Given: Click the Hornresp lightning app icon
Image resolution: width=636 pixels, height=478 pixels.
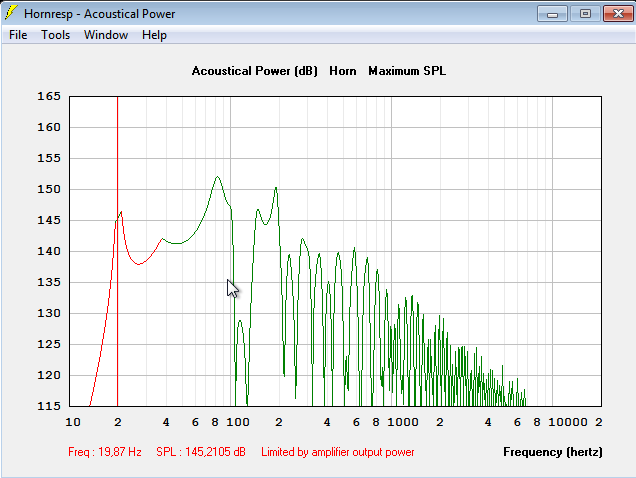Looking at the screenshot, I should (11, 13).
